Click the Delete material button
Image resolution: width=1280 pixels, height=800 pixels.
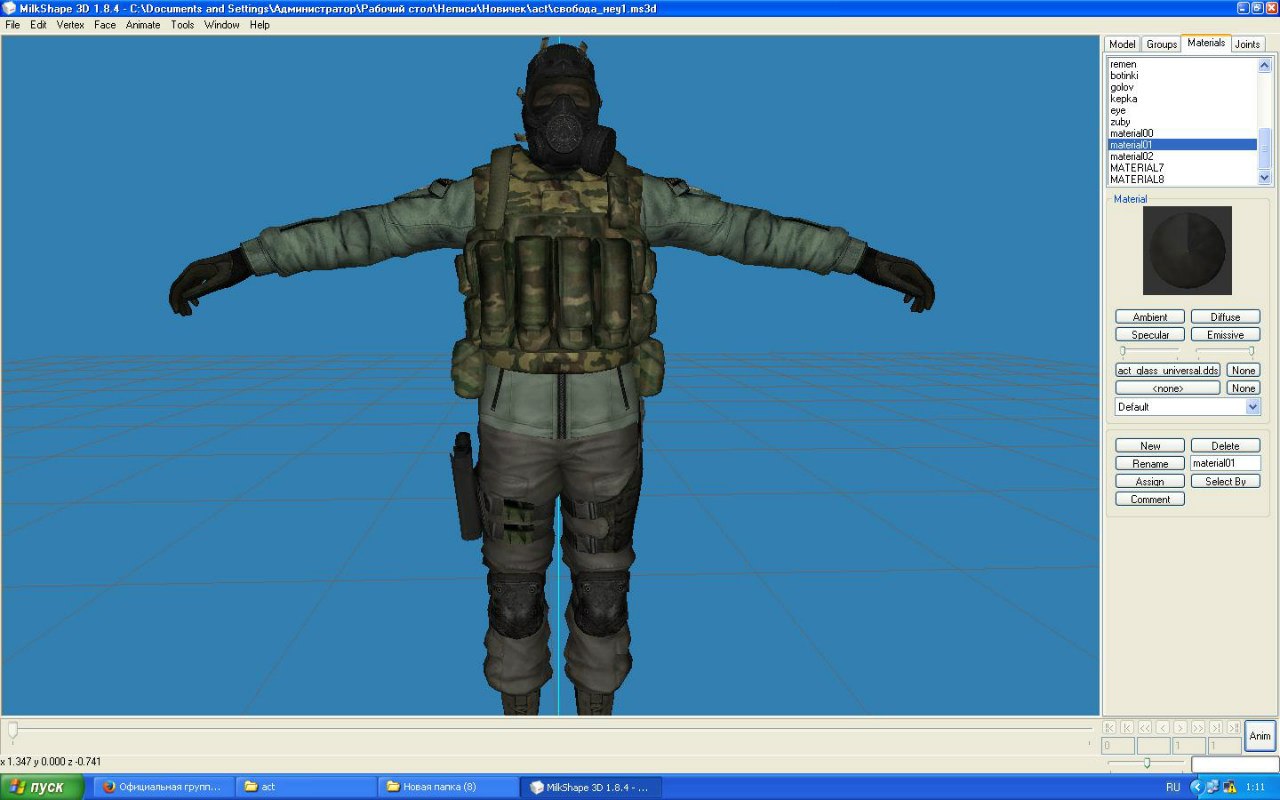coord(1225,446)
